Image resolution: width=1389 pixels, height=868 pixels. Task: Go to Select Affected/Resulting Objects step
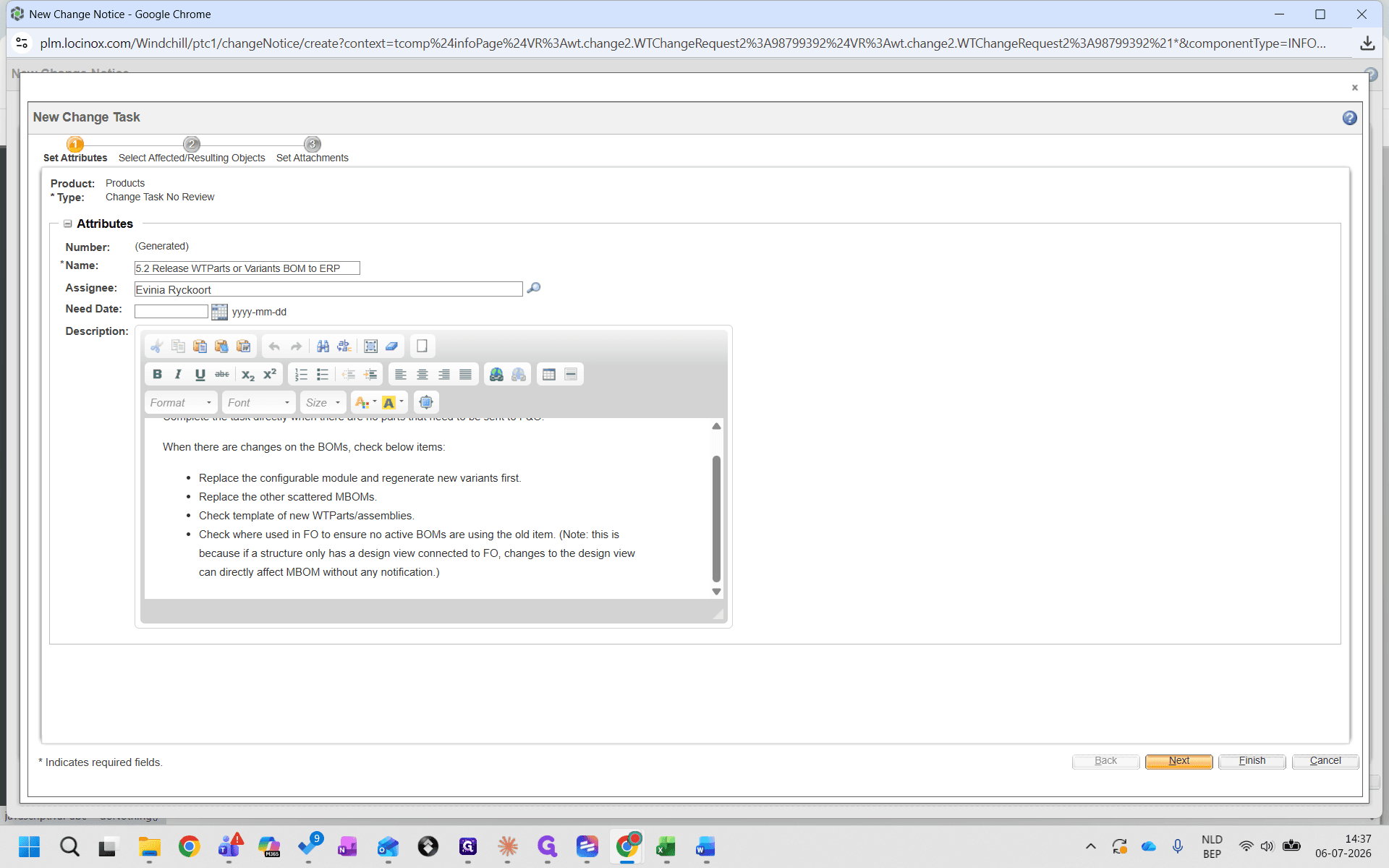coord(192,151)
